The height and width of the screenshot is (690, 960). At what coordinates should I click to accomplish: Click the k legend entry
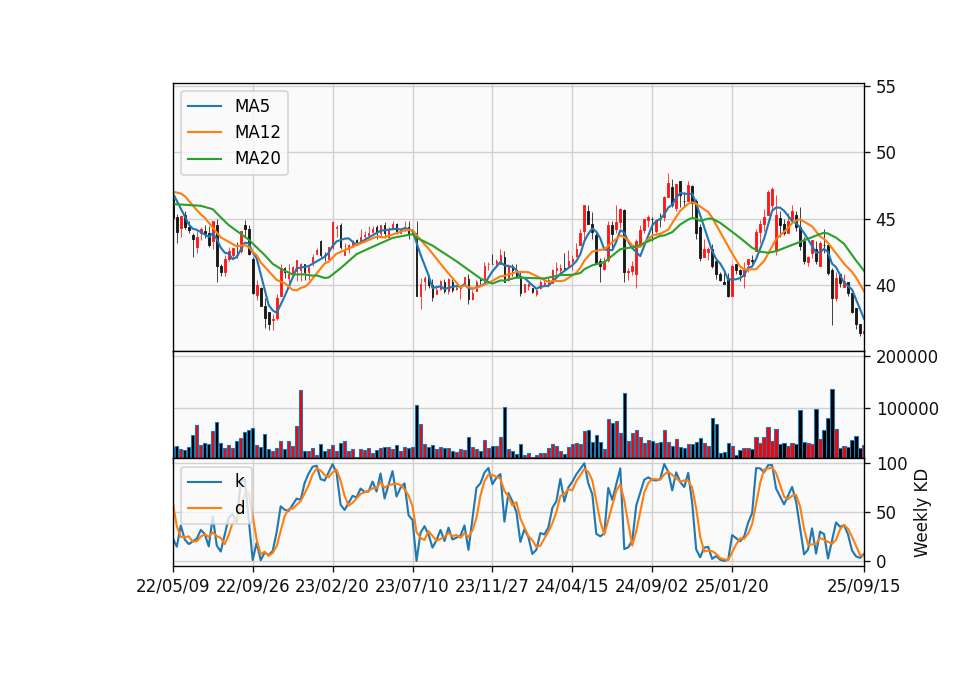coord(239,481)
